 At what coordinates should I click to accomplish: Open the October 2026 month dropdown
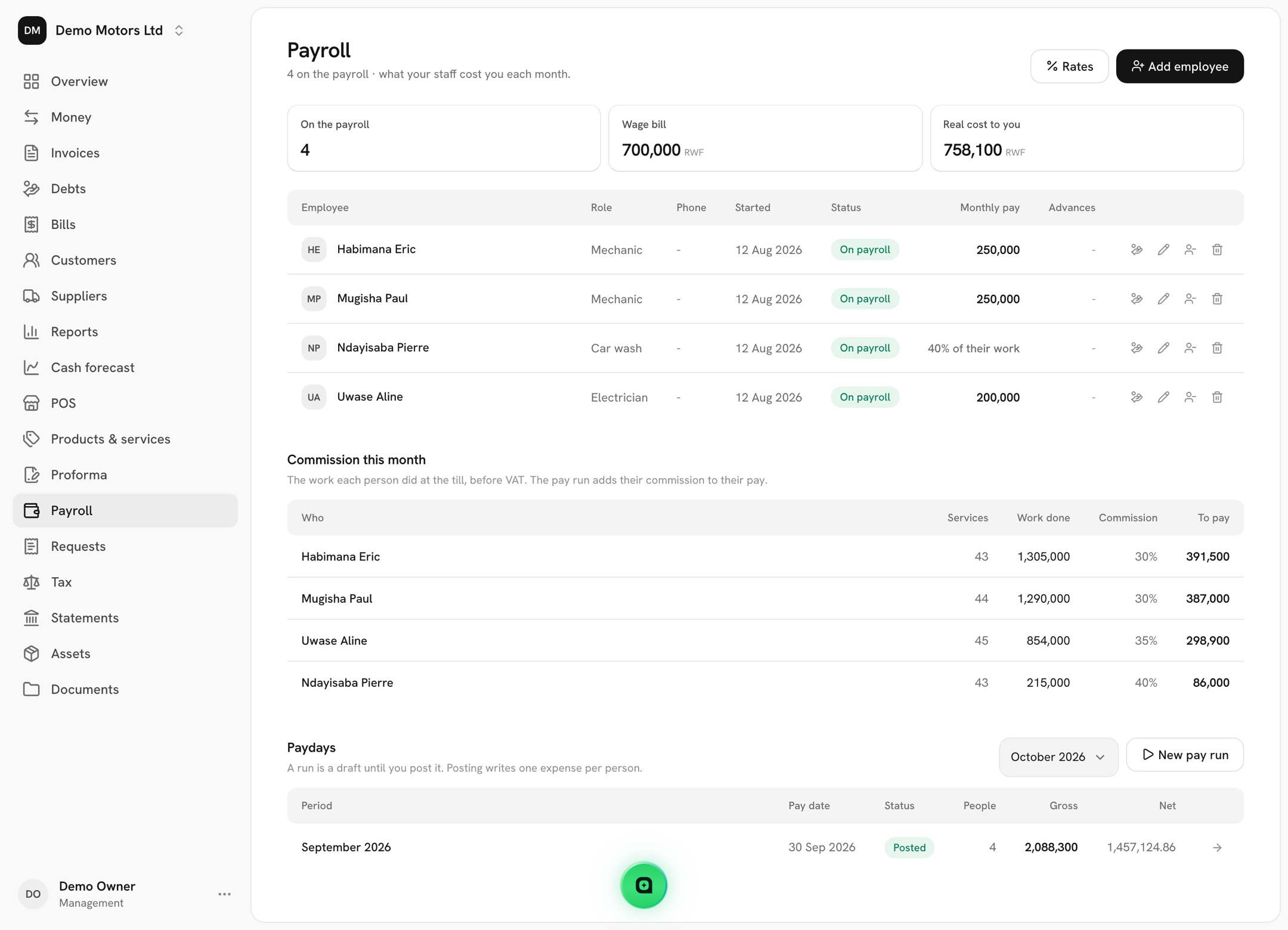coord(1058,757)
